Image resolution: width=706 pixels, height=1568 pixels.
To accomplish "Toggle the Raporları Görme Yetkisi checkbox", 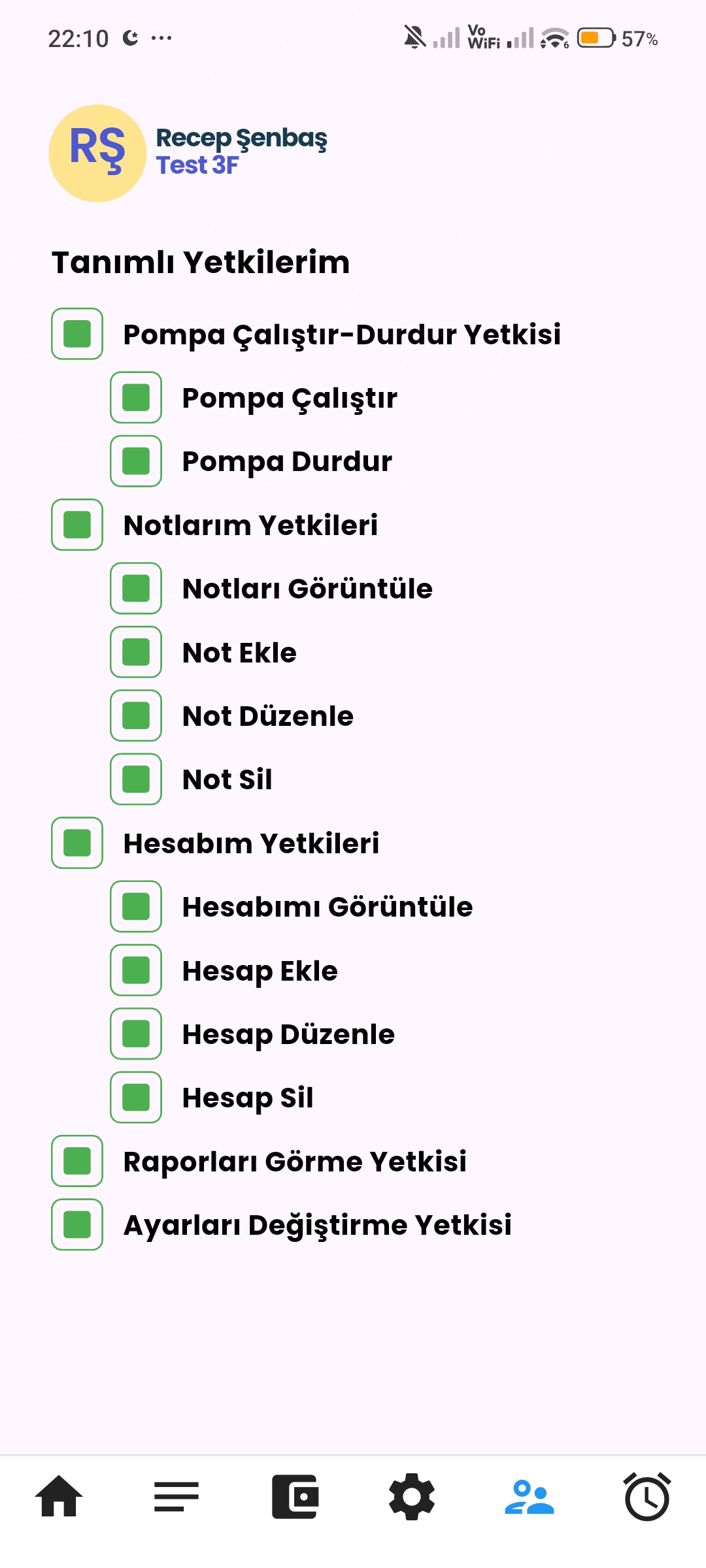I will 76,1162.
